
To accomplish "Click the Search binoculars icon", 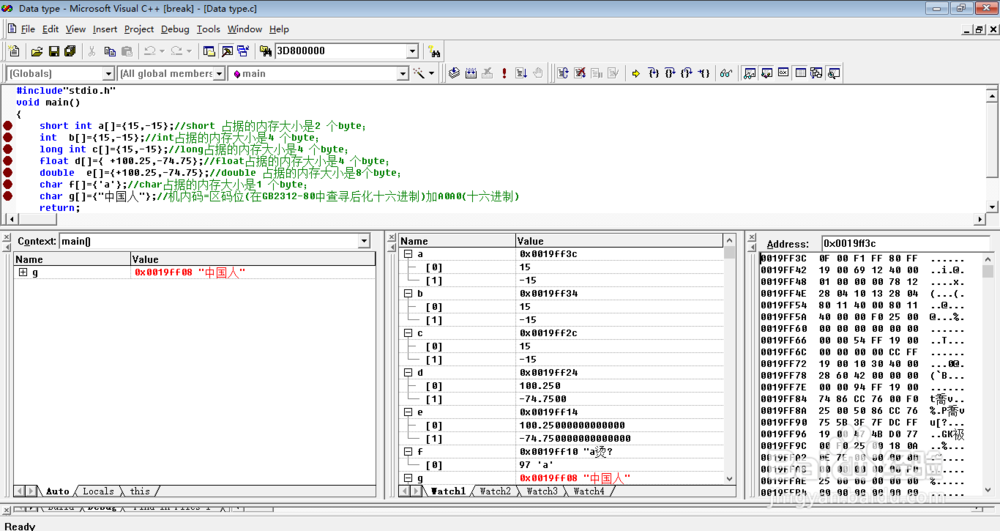I will (x=434, y=51).
